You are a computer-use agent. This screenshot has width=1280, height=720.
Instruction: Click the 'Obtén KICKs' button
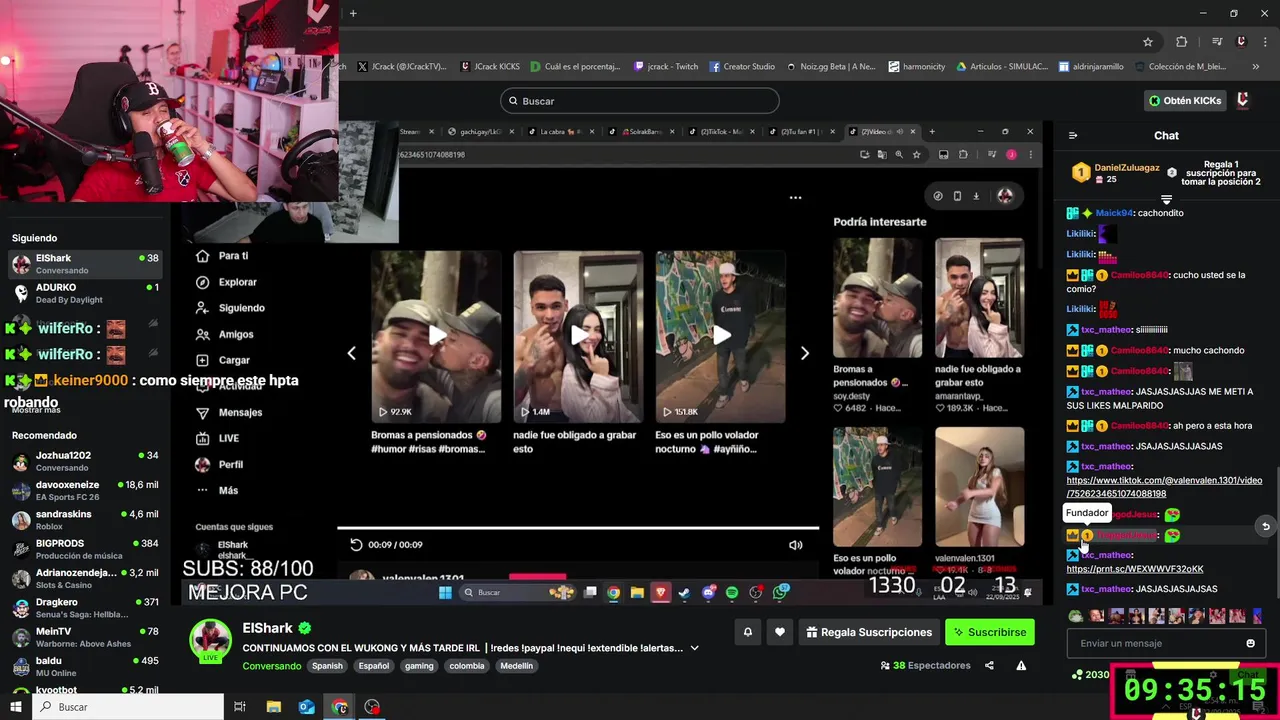point(1185,101)
